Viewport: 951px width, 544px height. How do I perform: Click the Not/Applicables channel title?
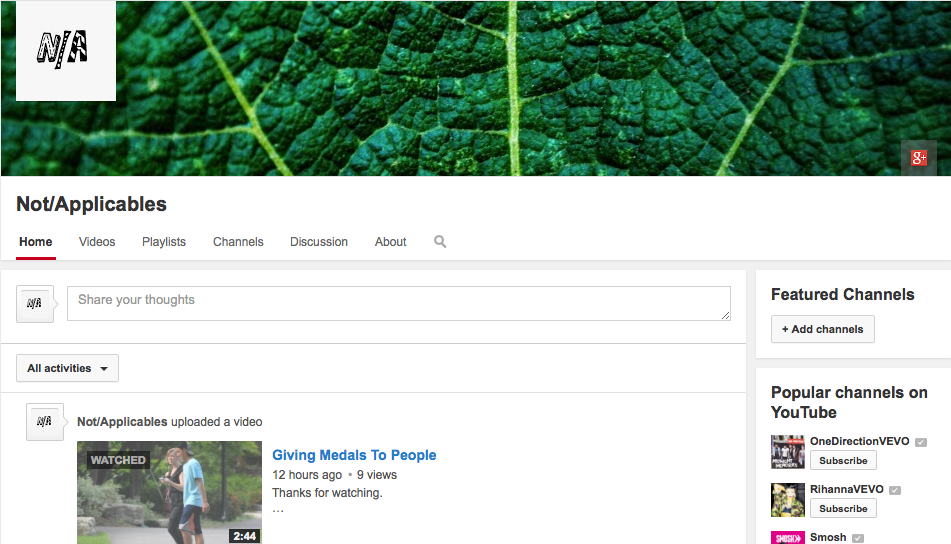[x=92, y=204]
